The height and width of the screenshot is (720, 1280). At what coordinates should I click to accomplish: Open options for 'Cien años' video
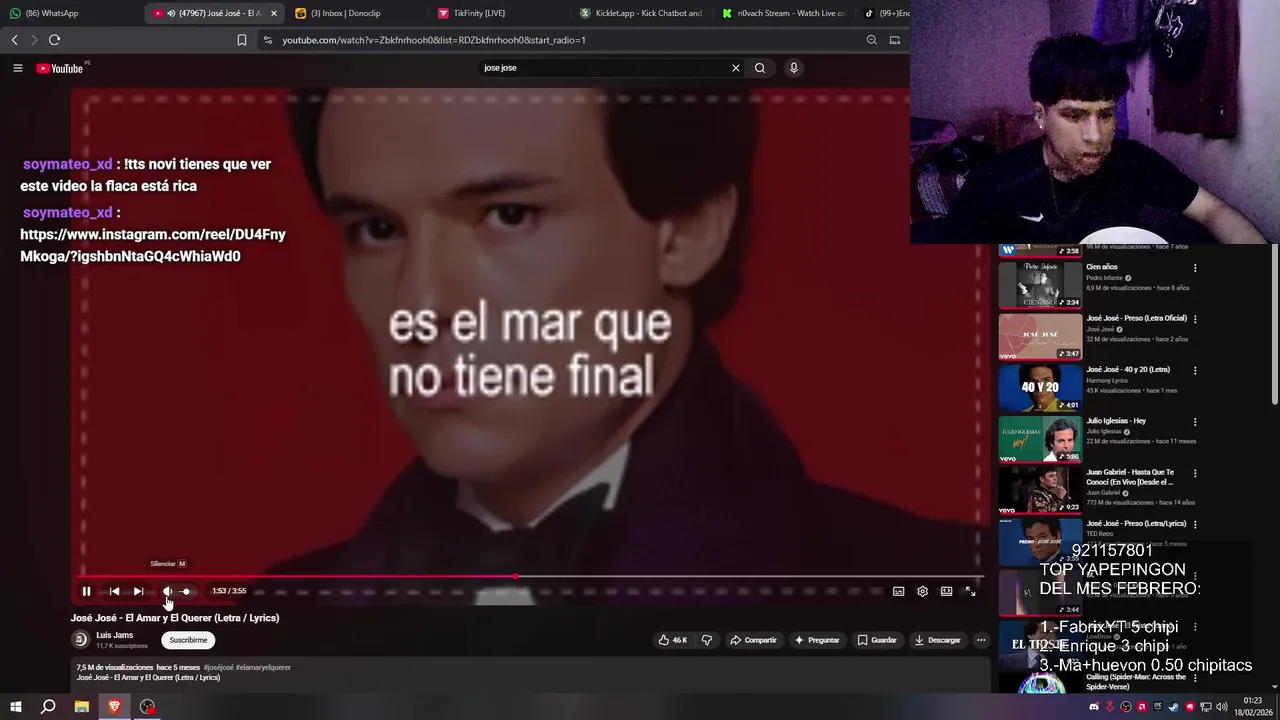coord(1195,268)
